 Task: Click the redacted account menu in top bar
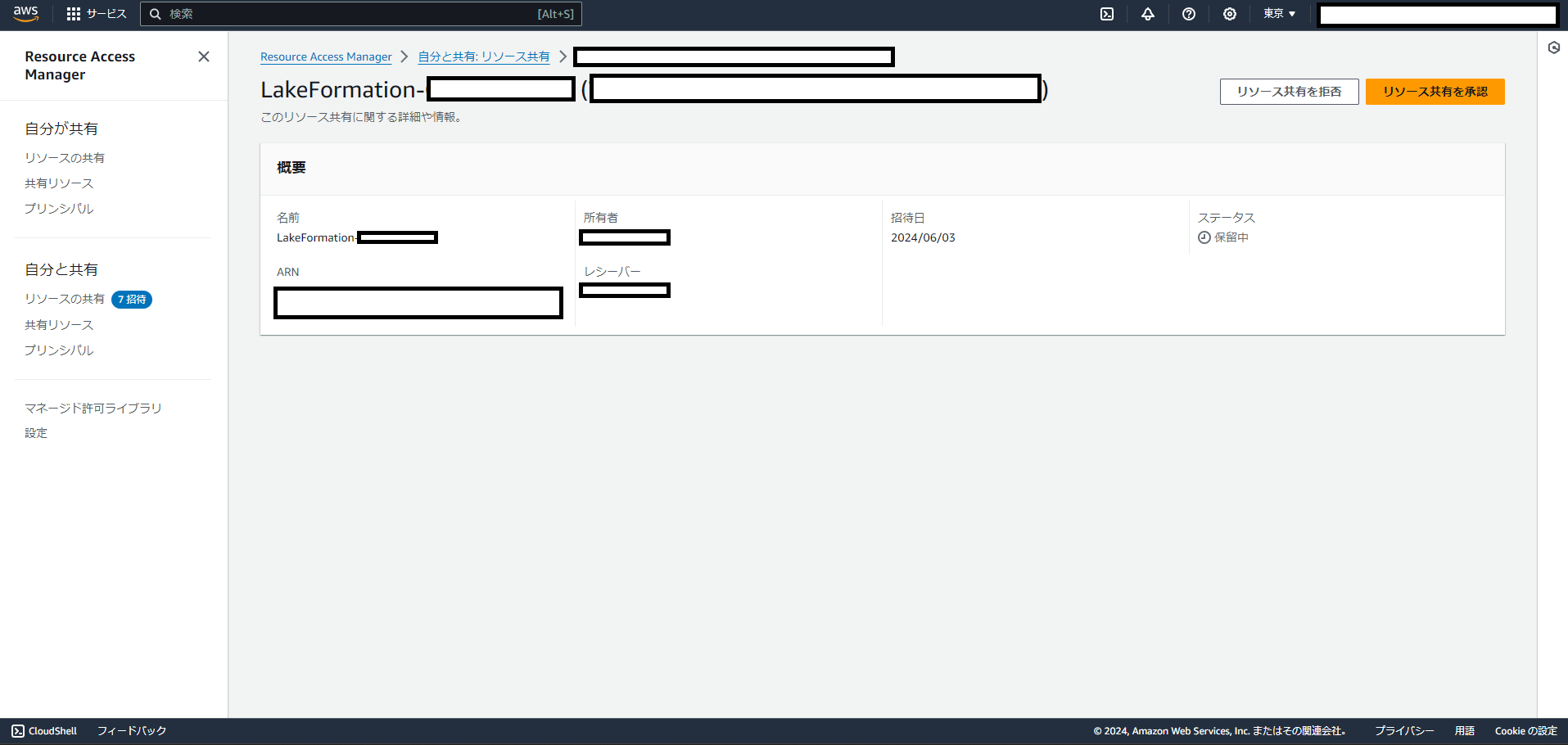coord(1438,15)
